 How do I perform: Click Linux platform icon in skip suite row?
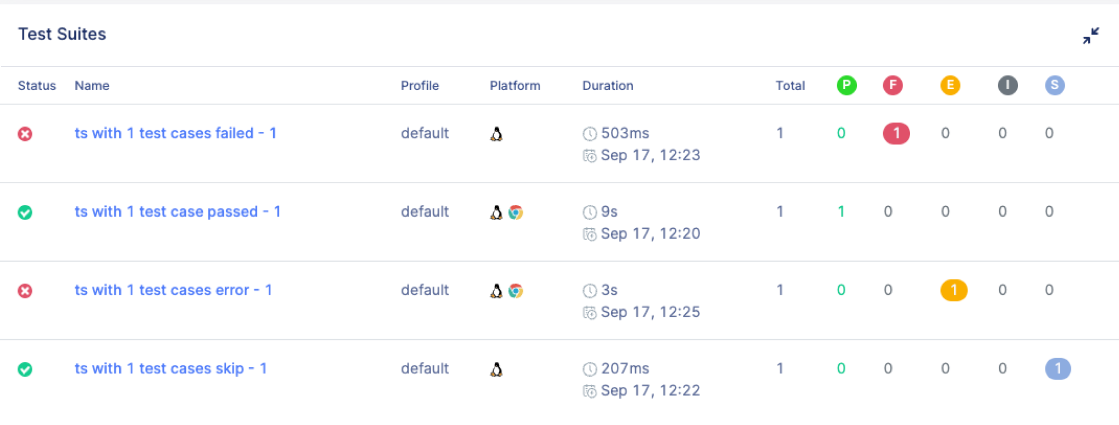pos(496,369)
